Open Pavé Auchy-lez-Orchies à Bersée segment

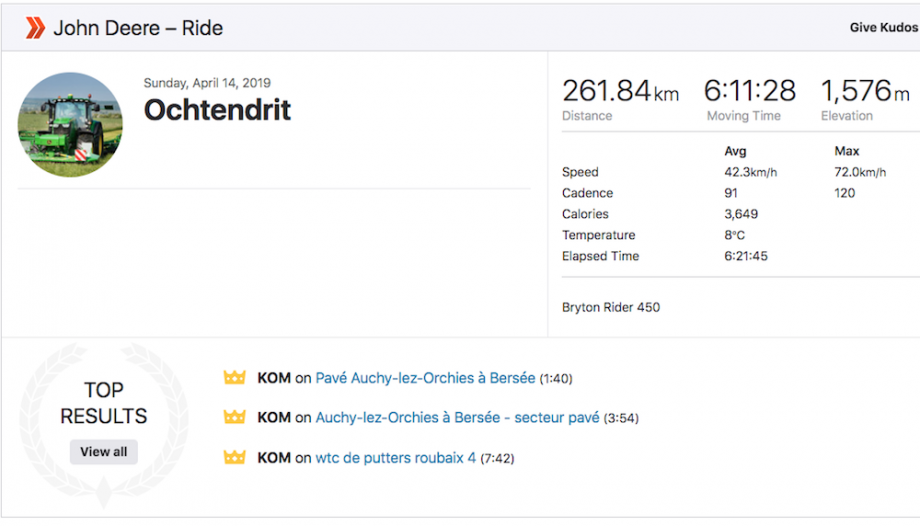[425, 378]
